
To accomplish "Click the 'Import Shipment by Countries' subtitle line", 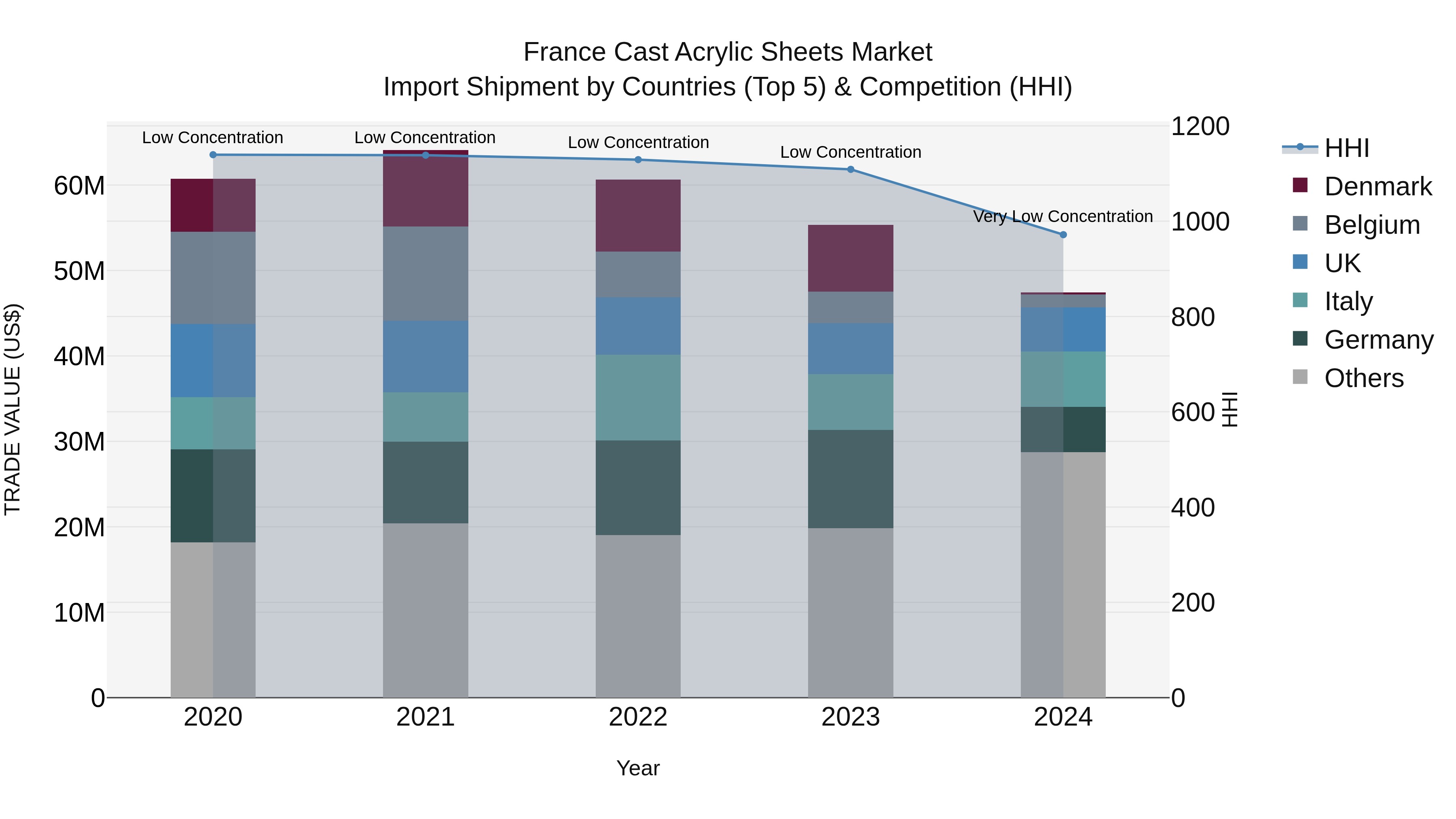I will point(728,87).
